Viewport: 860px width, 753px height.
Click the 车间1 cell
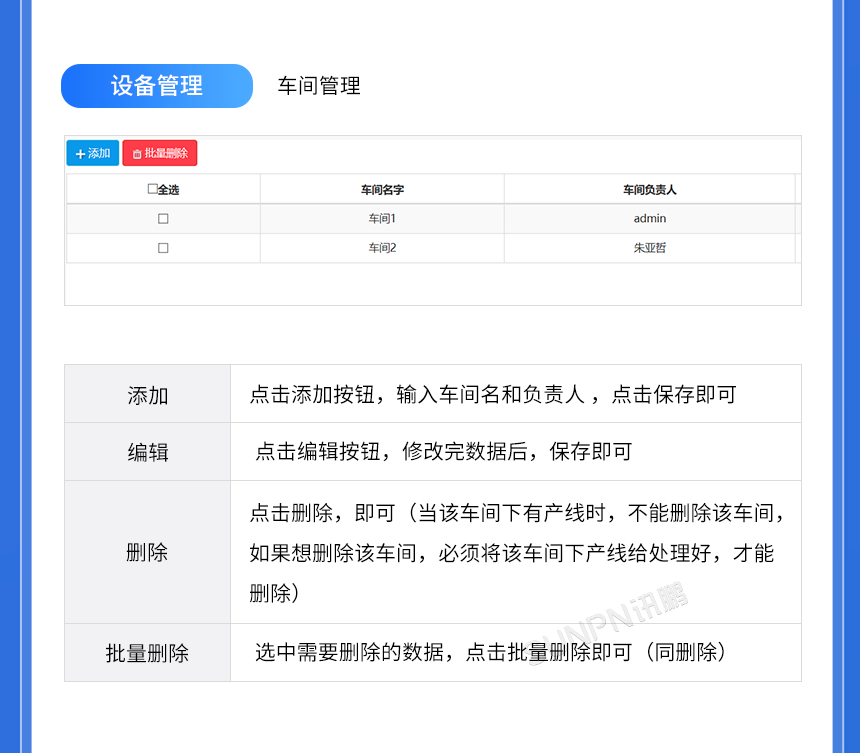382,219
